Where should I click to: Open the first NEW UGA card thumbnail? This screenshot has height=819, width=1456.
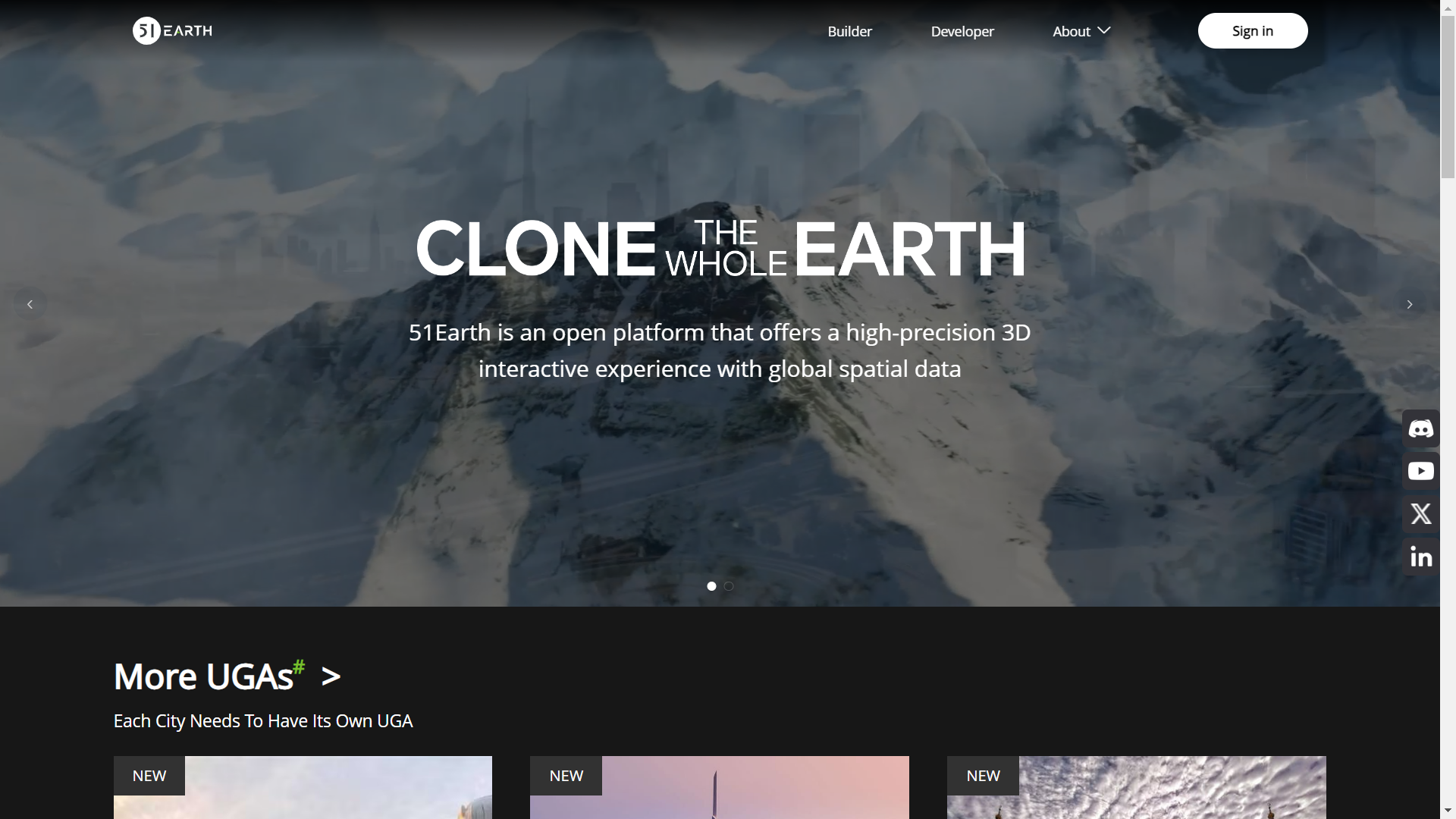point(303,787)
